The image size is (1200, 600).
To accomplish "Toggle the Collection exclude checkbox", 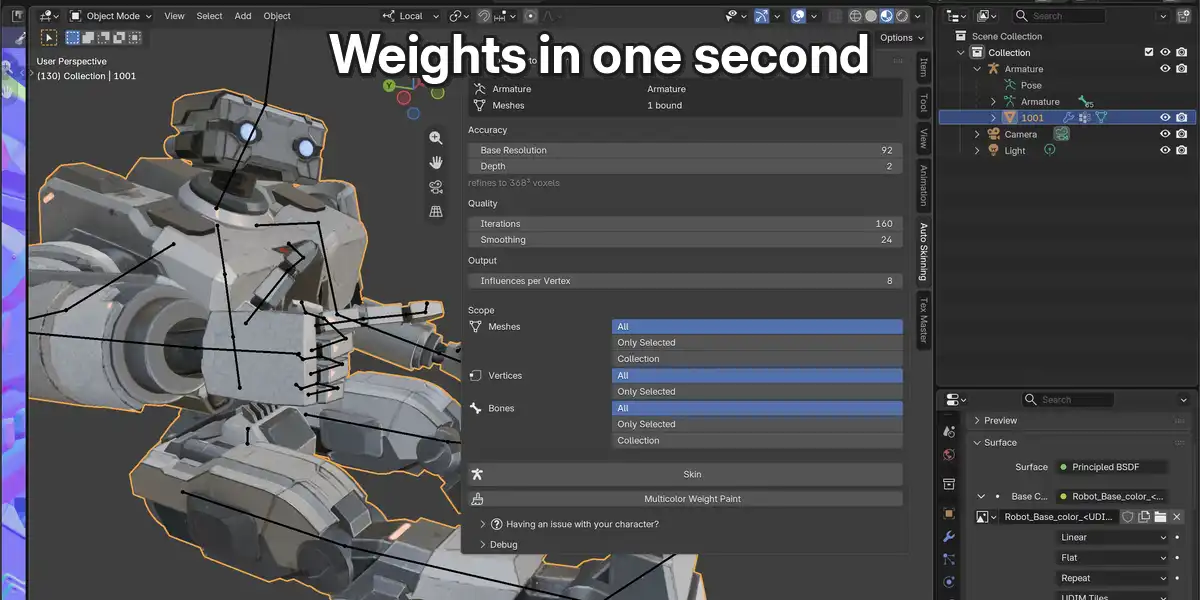I will coord(1149,52).
